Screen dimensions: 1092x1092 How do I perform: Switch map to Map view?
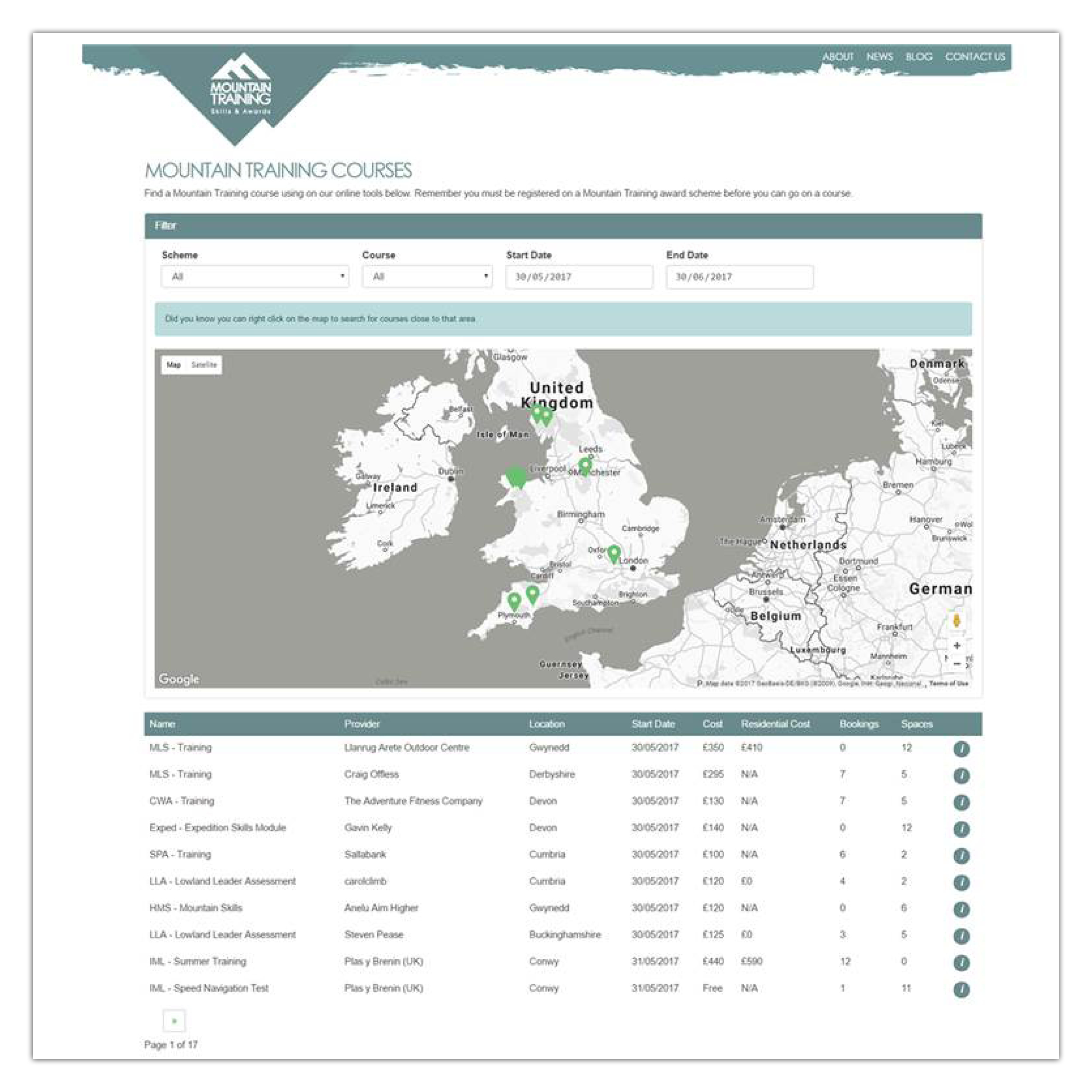pyautogui.click(x=173, y=365)
